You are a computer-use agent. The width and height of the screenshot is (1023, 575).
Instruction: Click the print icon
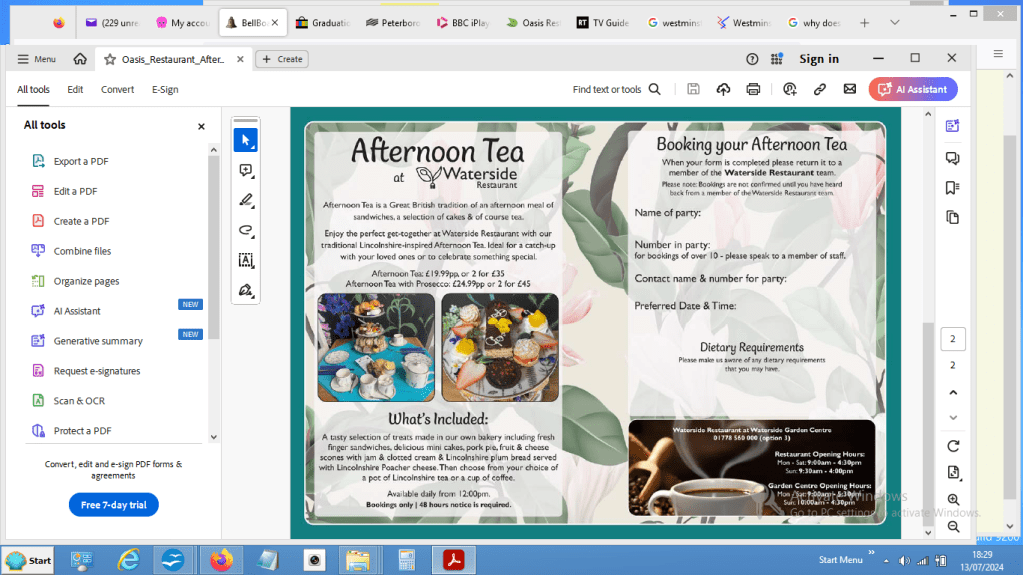753,89
